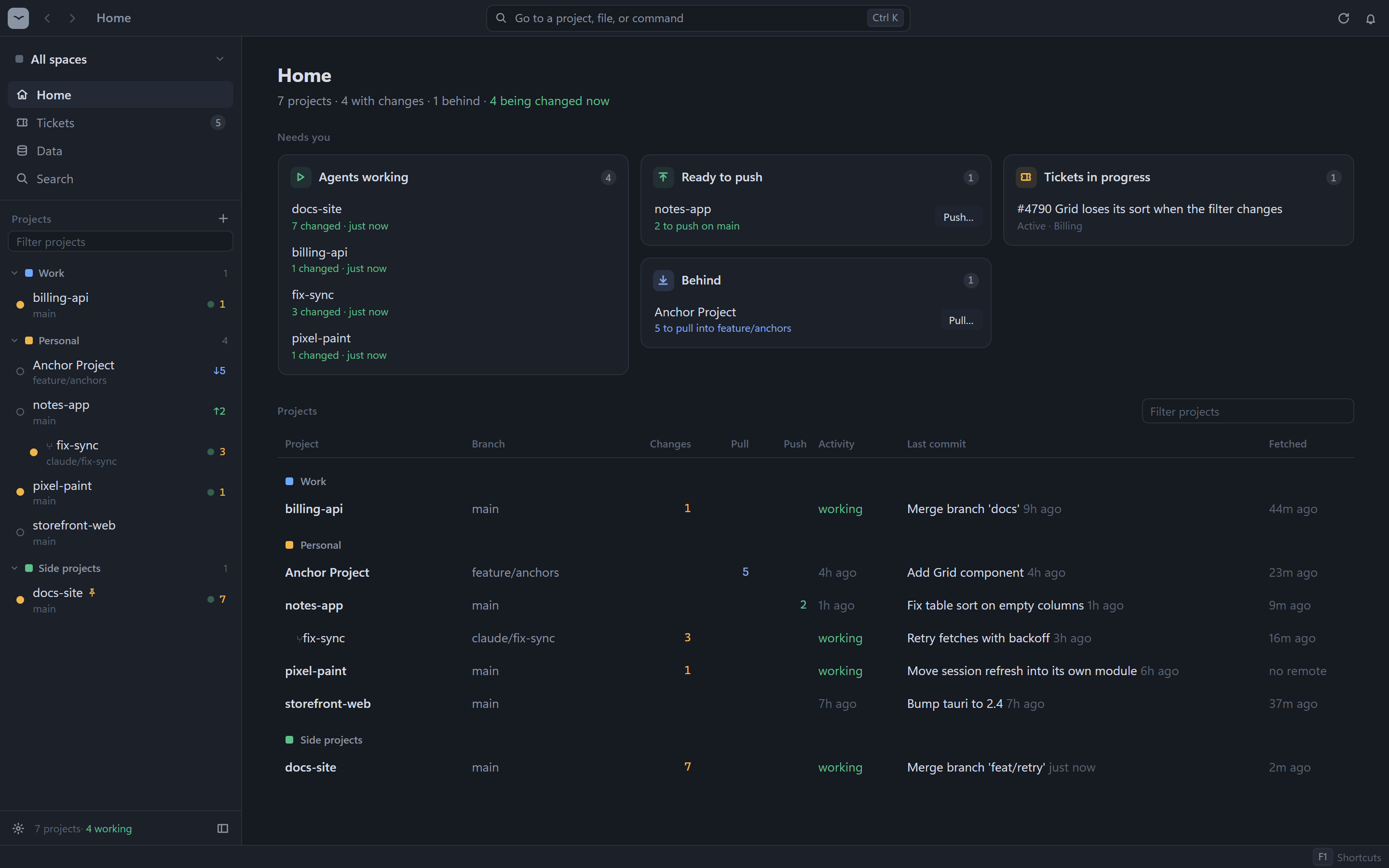1389x868 pixels.
Task: Click the Tickets in progress icon
Action: coord(1026,177)
